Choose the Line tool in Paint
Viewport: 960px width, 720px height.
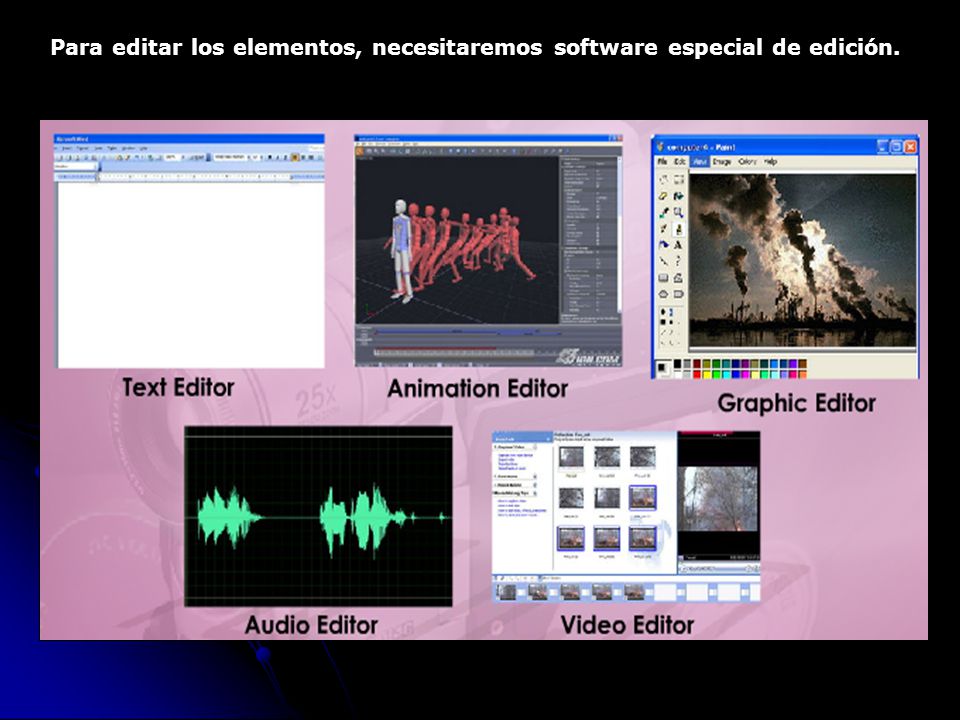[x=663, y=261]
